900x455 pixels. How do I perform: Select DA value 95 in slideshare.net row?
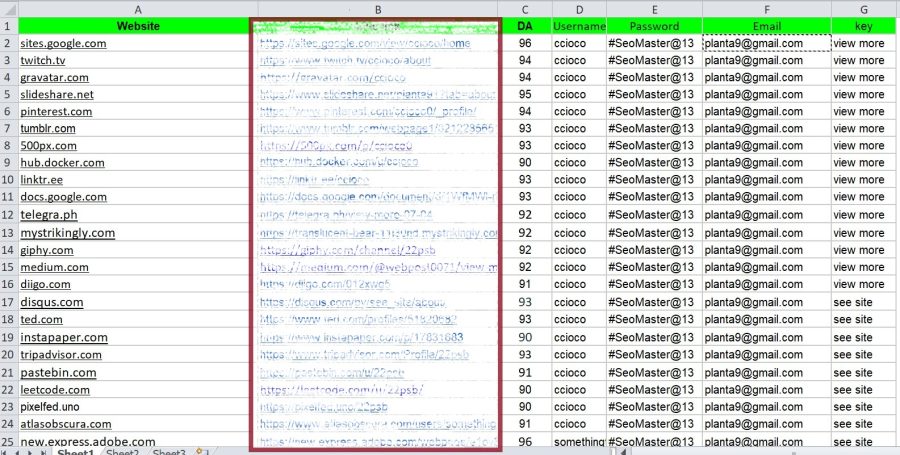click(525, 95)
